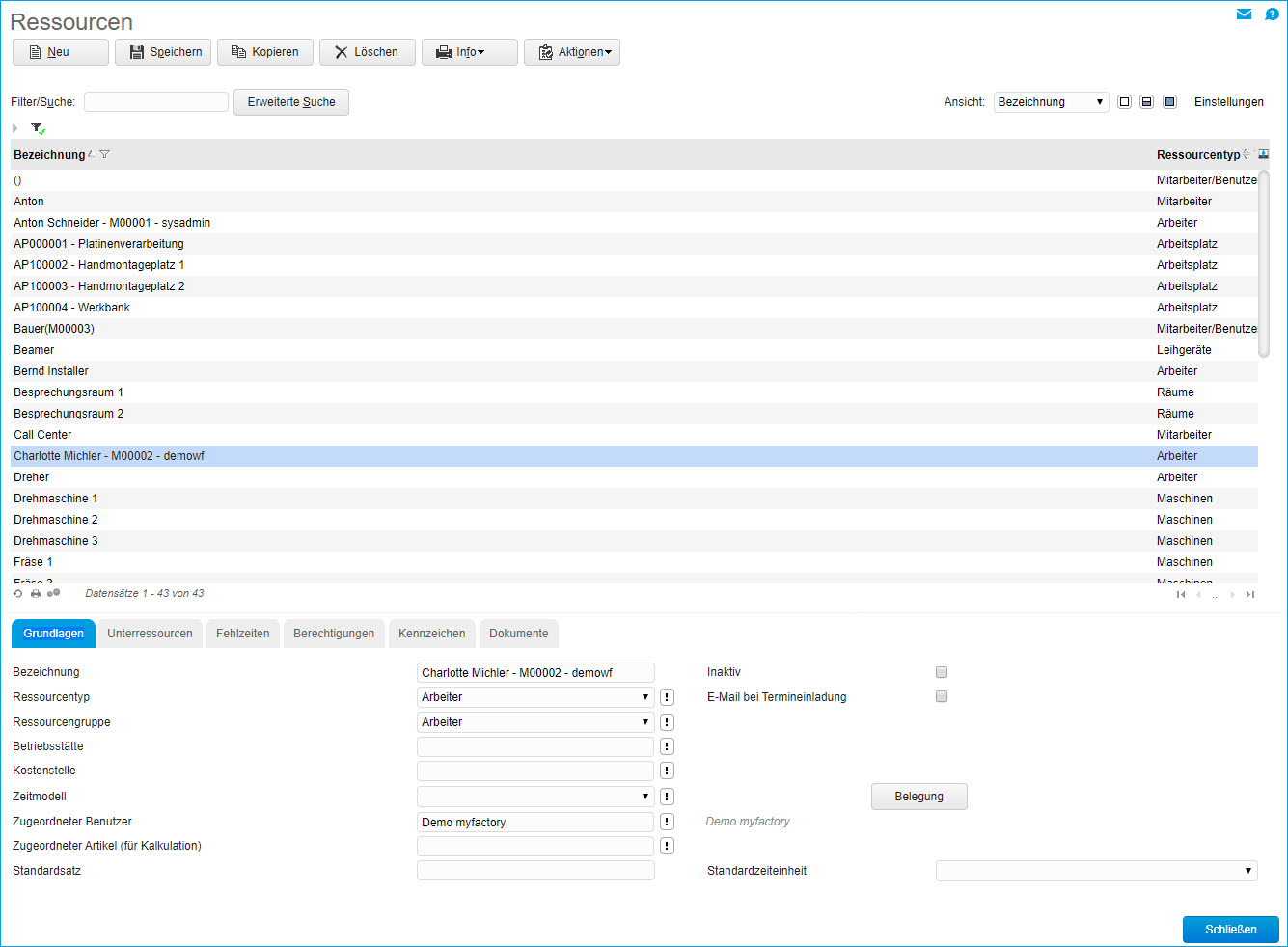The height and width of the screenshot is (947, 1288).
Task: Click the info icon next to Ressourcentyp field
Action: (667, 697)
